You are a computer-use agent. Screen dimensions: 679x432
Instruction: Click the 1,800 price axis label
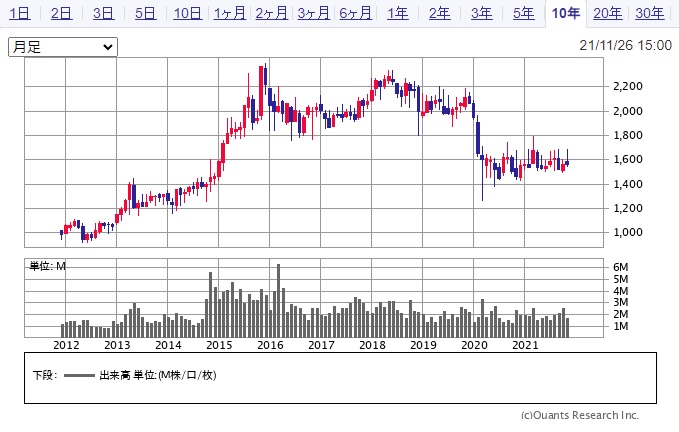627,135
